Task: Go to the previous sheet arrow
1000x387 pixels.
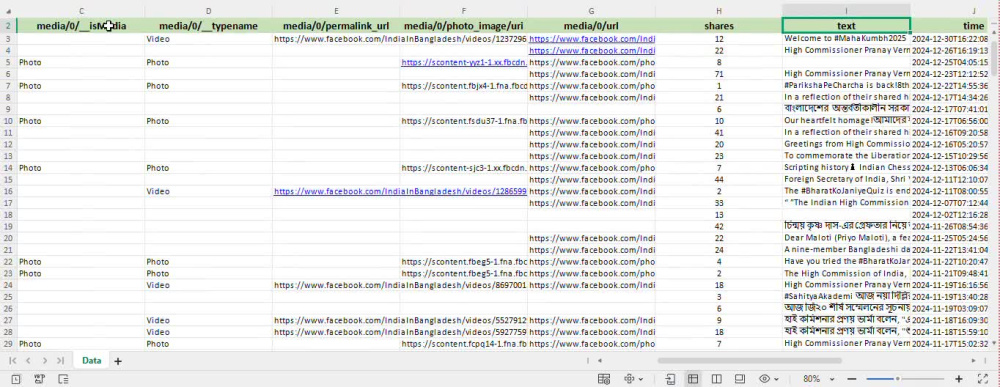Action: (x=28, y=361)
